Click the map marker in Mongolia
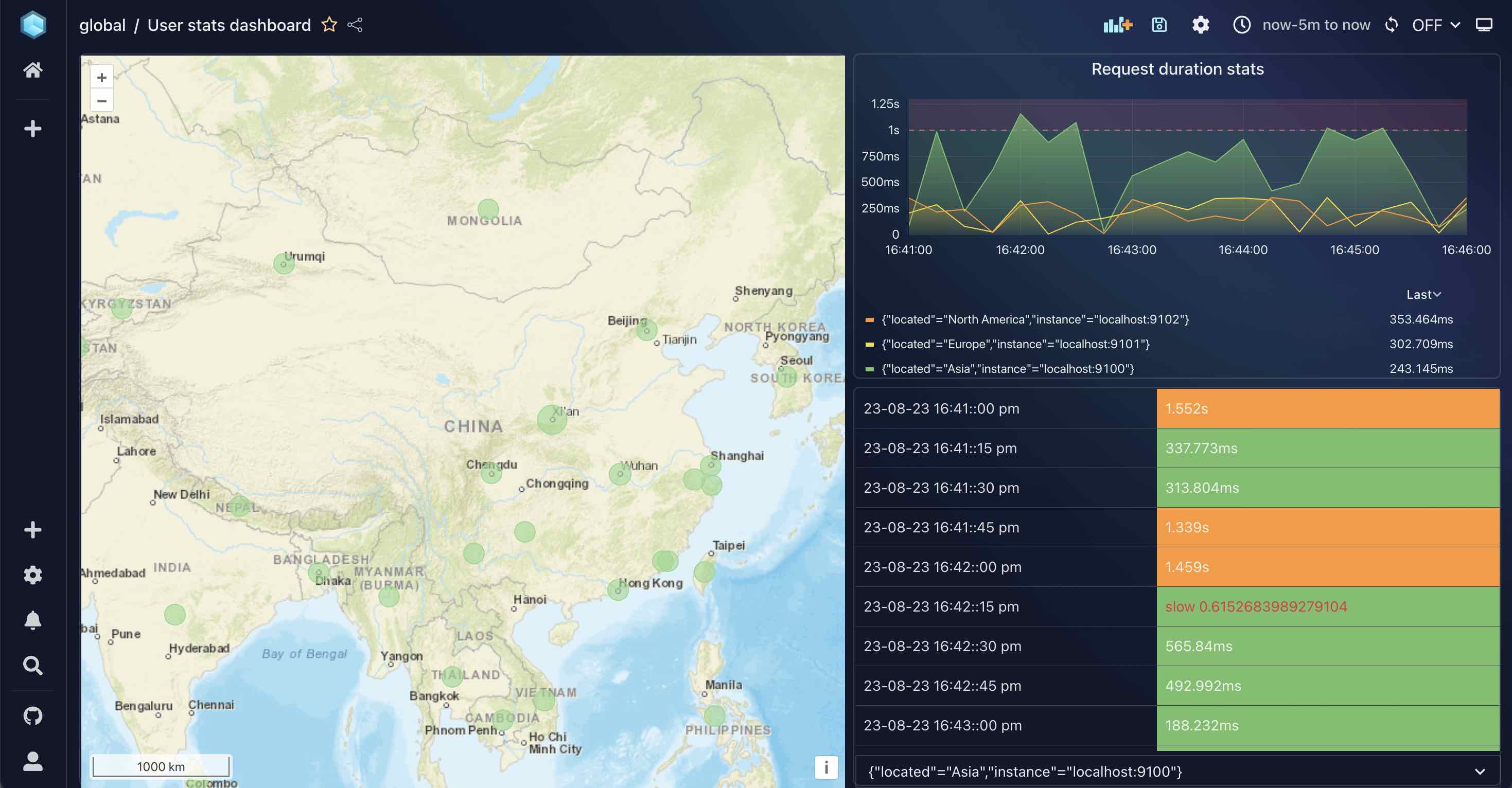The image size is (1512, 788). pos(488,209)
